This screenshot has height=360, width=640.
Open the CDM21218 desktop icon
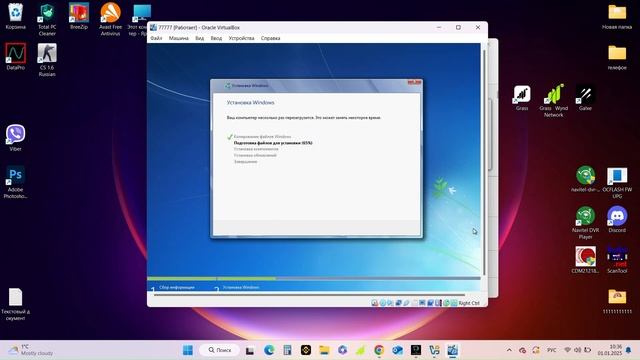click(x=585, y=260)
